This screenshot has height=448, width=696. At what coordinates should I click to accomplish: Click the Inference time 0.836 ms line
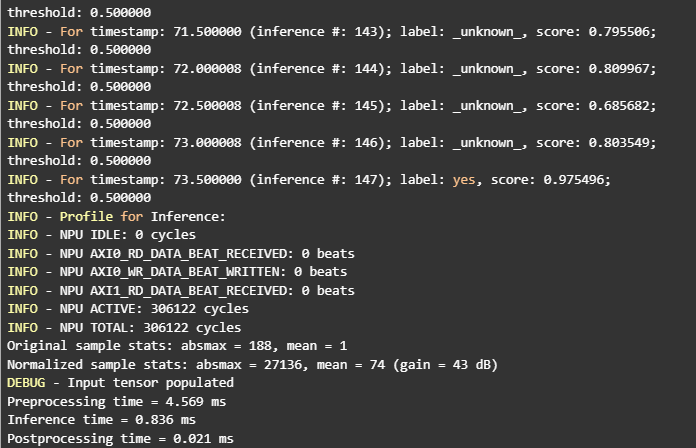pos(102,420)
